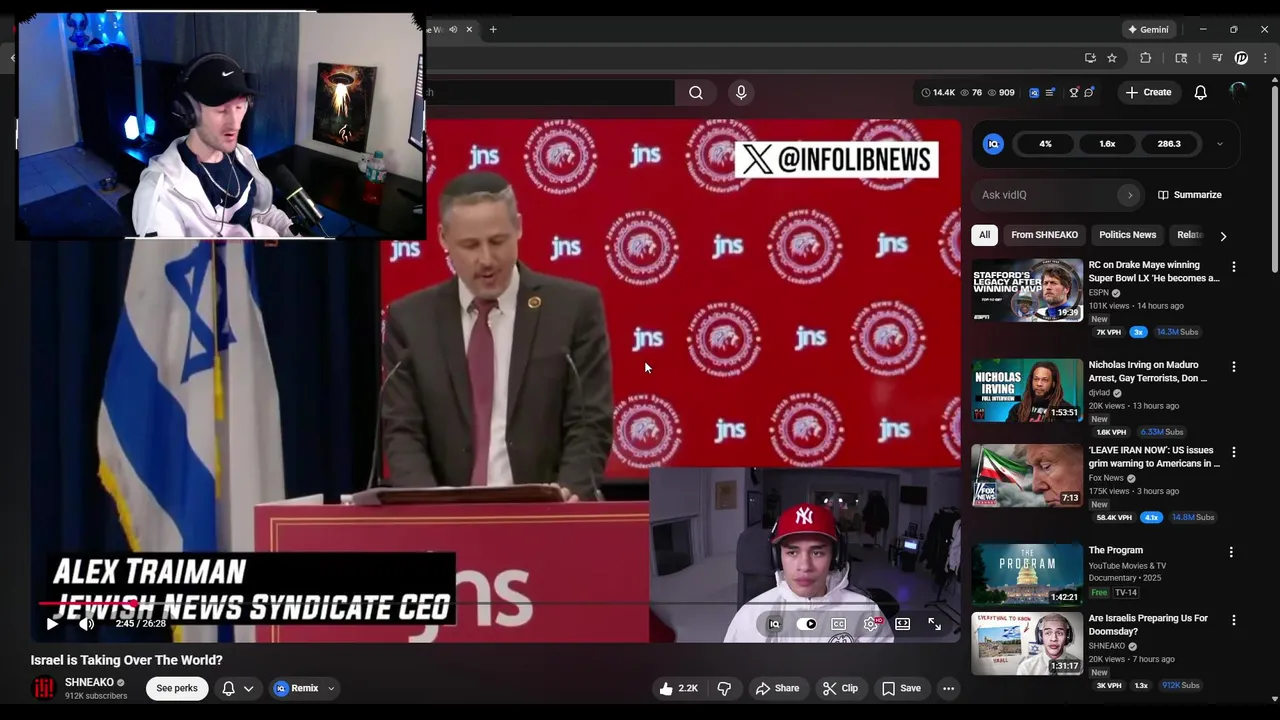Click the vidIQ blue logo in header stats bar
This screenshot has height=720, width=1280.
pyautogui.click(x=1034, y=93)
